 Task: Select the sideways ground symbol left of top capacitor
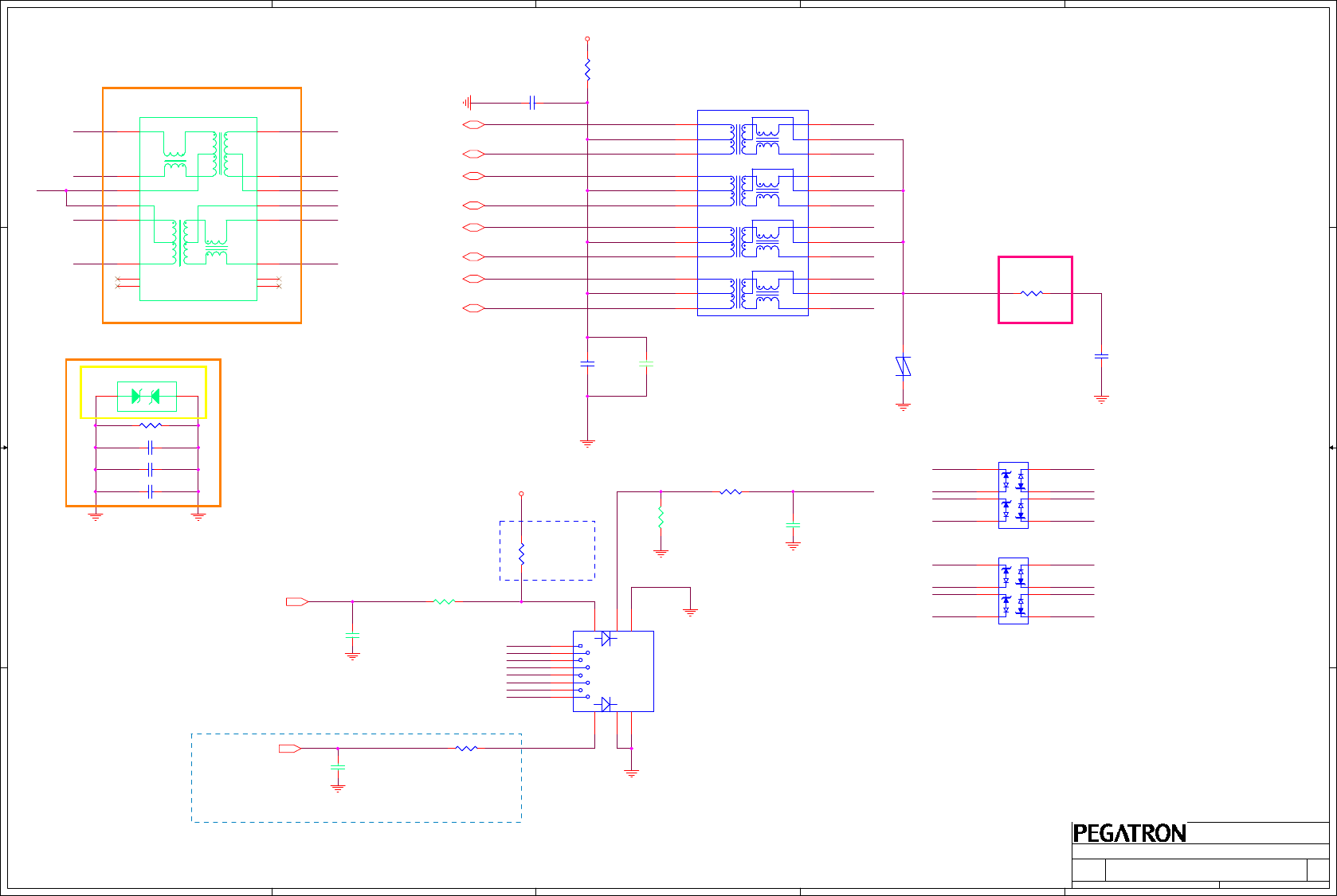tap(467, 103)
